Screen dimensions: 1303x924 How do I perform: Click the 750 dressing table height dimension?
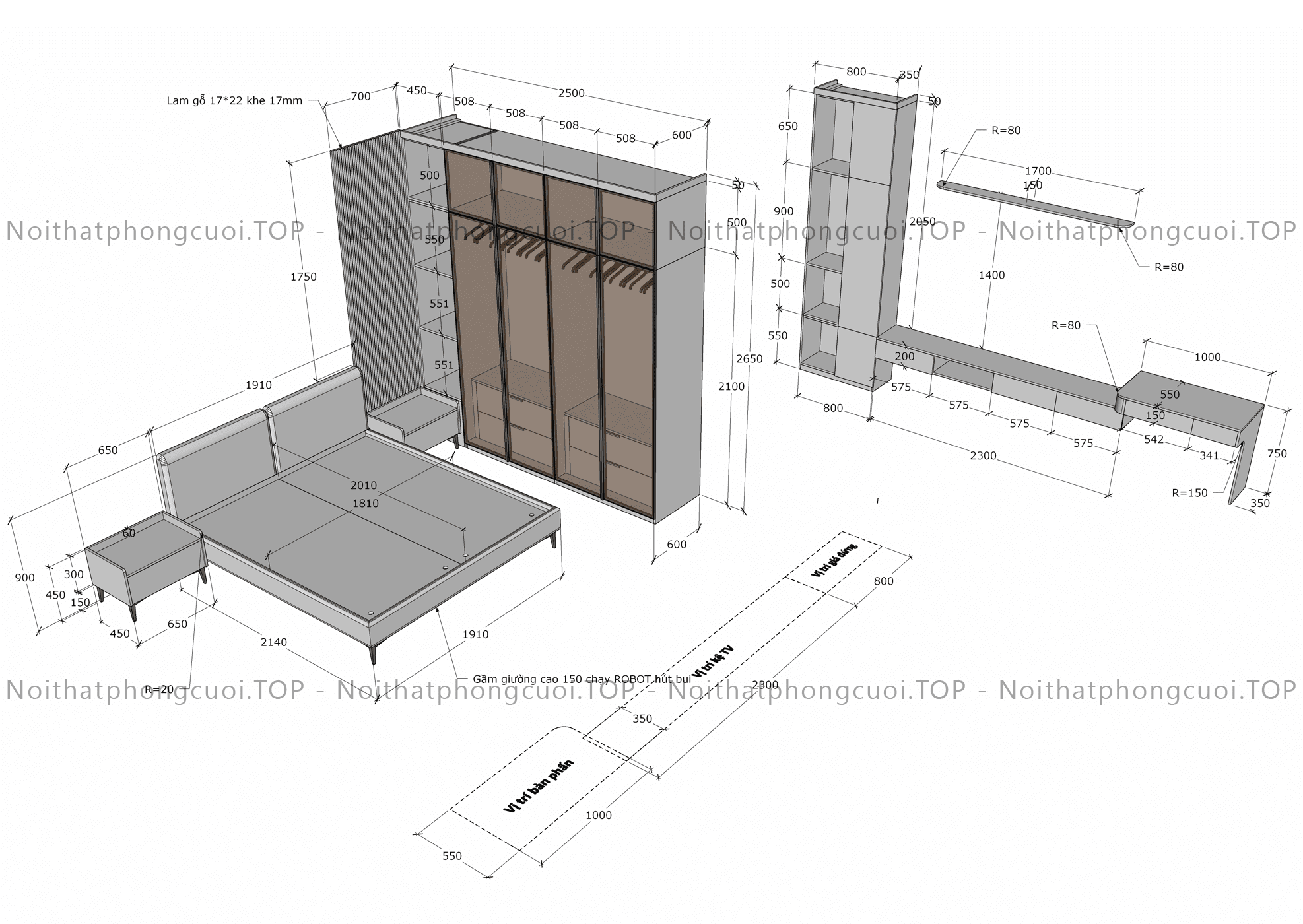coord(1277,454)
